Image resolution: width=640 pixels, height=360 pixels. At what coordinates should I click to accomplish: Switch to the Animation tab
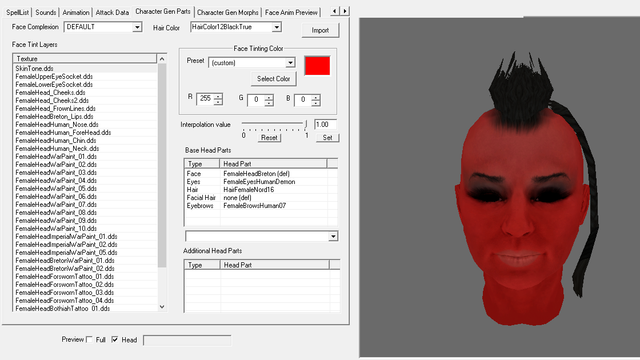tap(76, 12)
